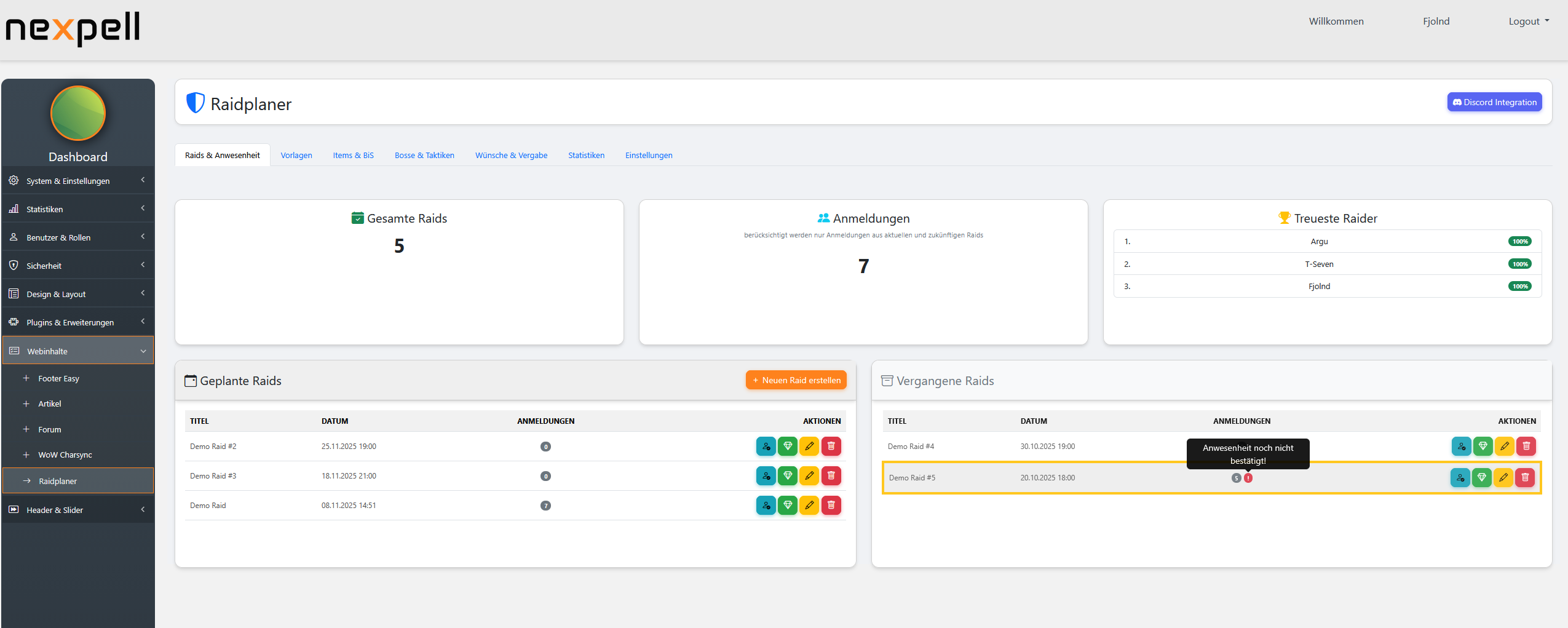
Task: Click the 100% progress badge next to Argu
Action: (1521, 241)
